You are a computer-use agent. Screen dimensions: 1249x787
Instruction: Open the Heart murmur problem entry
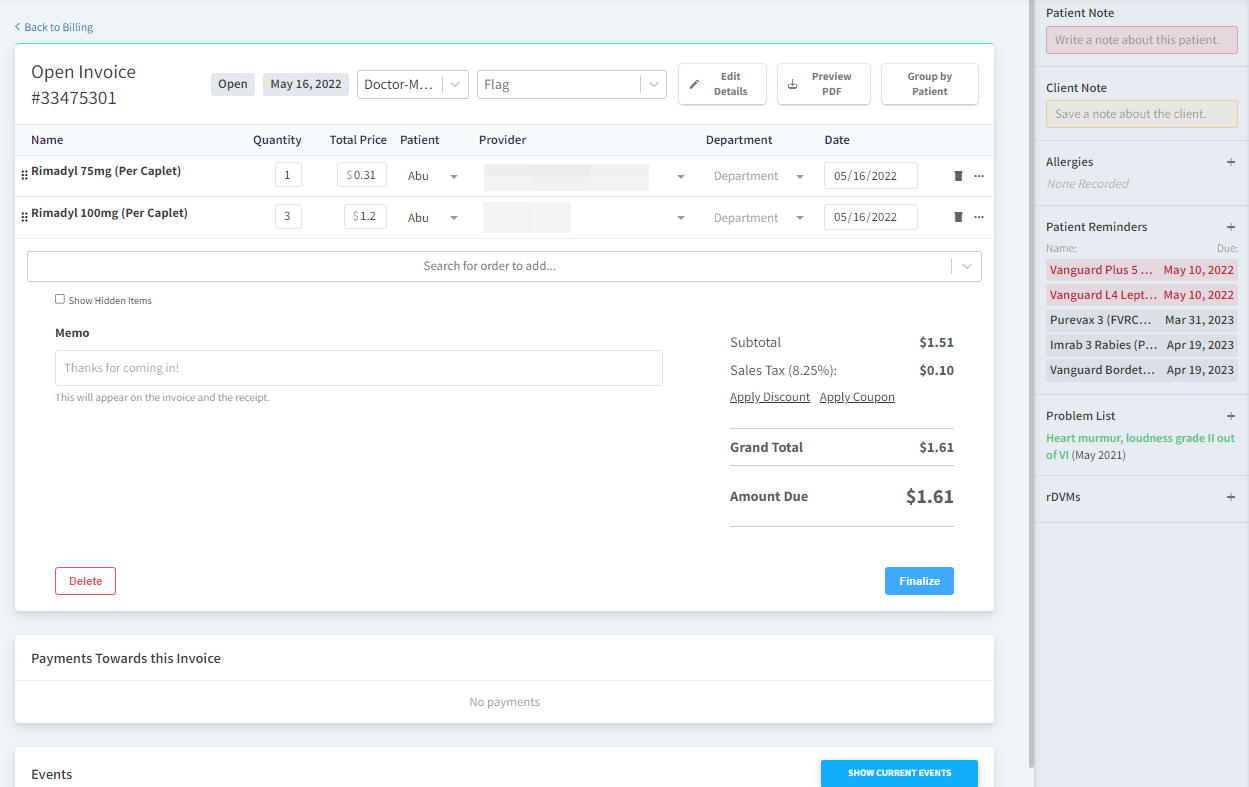point(1140,446)
